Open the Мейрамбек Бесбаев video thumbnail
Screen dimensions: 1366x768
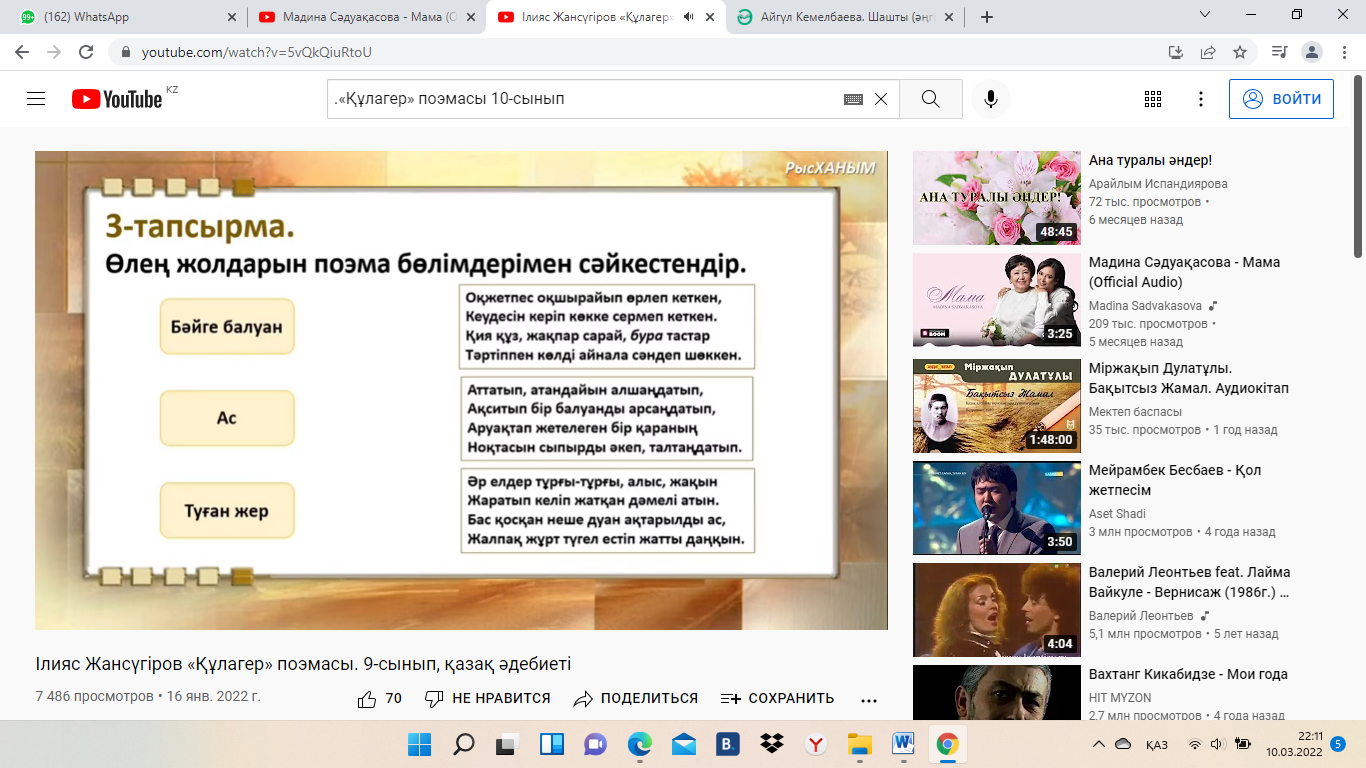997,508
